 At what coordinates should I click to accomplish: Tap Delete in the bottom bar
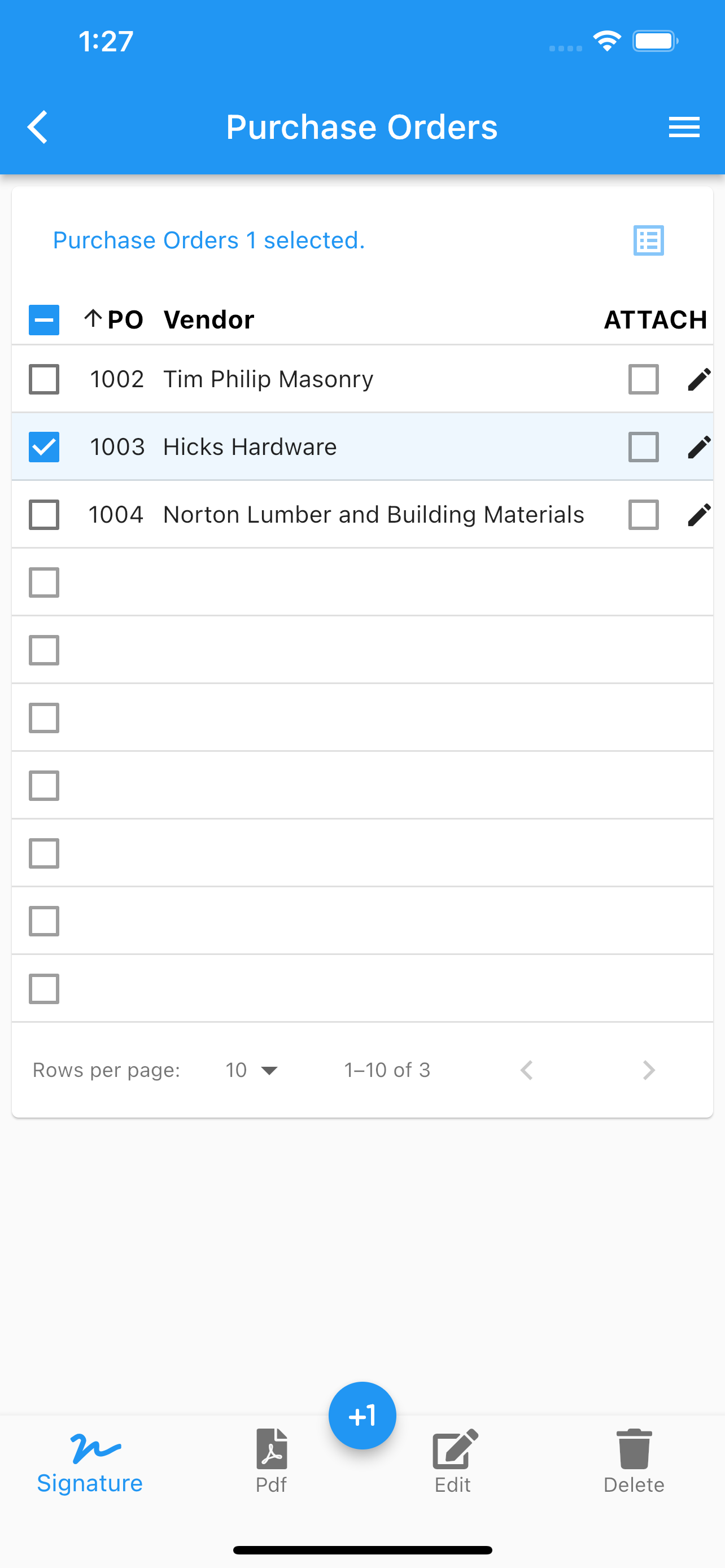tap(634, 1462)
